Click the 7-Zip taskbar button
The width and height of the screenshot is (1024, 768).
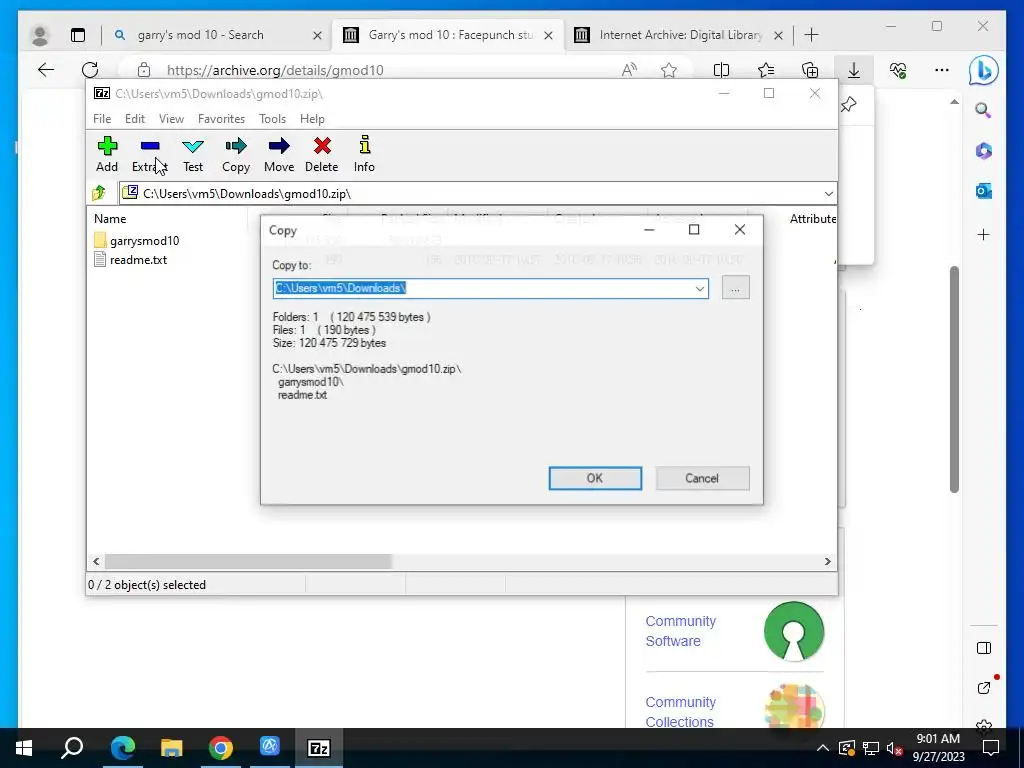(319, 748)
